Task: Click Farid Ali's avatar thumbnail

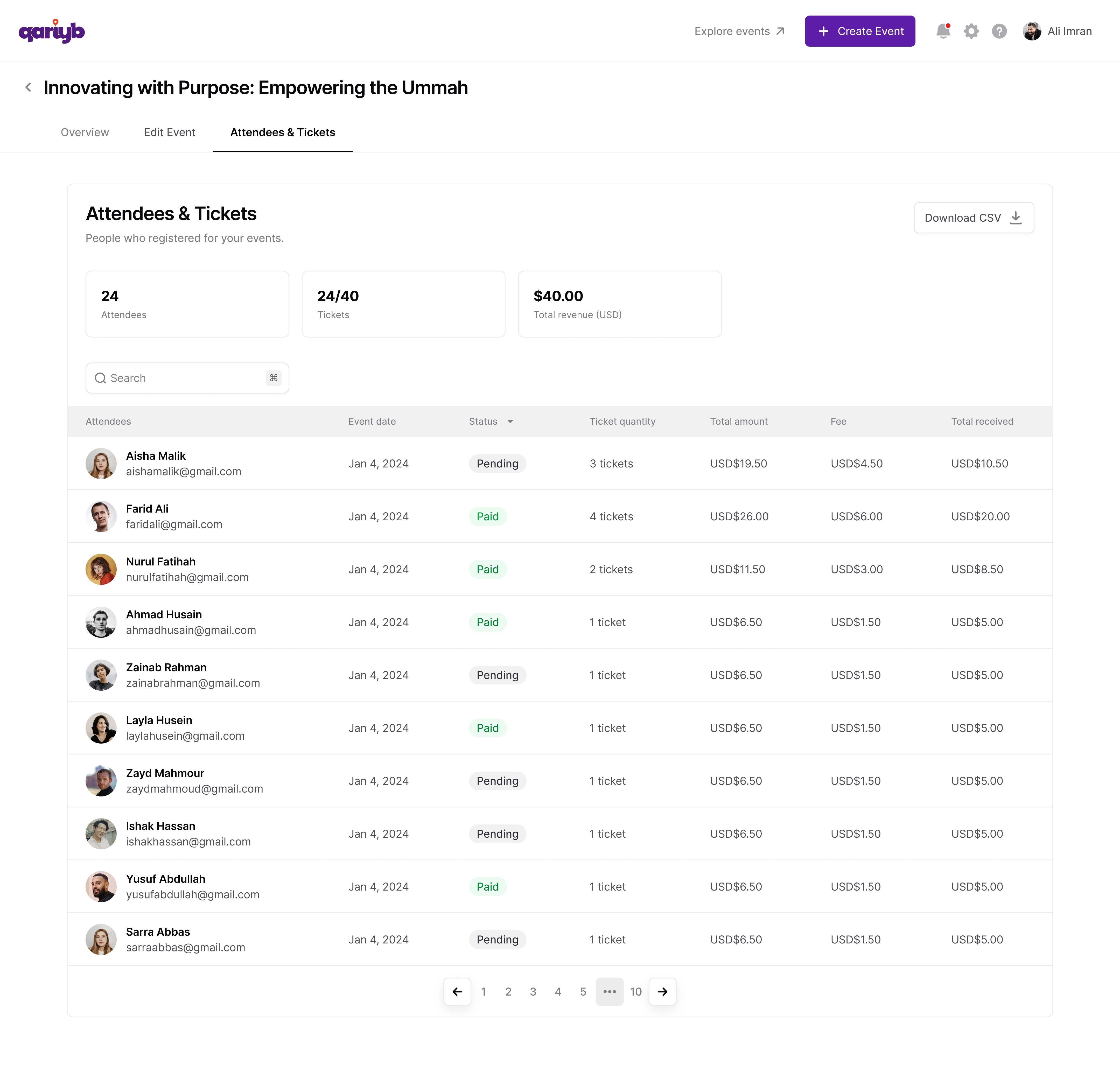Action: [101, 517]
